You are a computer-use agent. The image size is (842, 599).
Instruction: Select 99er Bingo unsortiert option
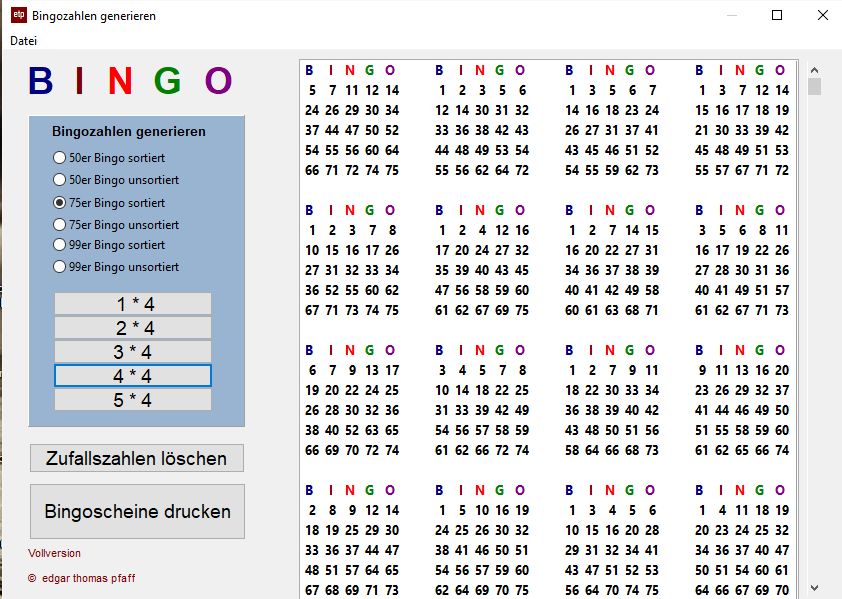coord(59,267)
